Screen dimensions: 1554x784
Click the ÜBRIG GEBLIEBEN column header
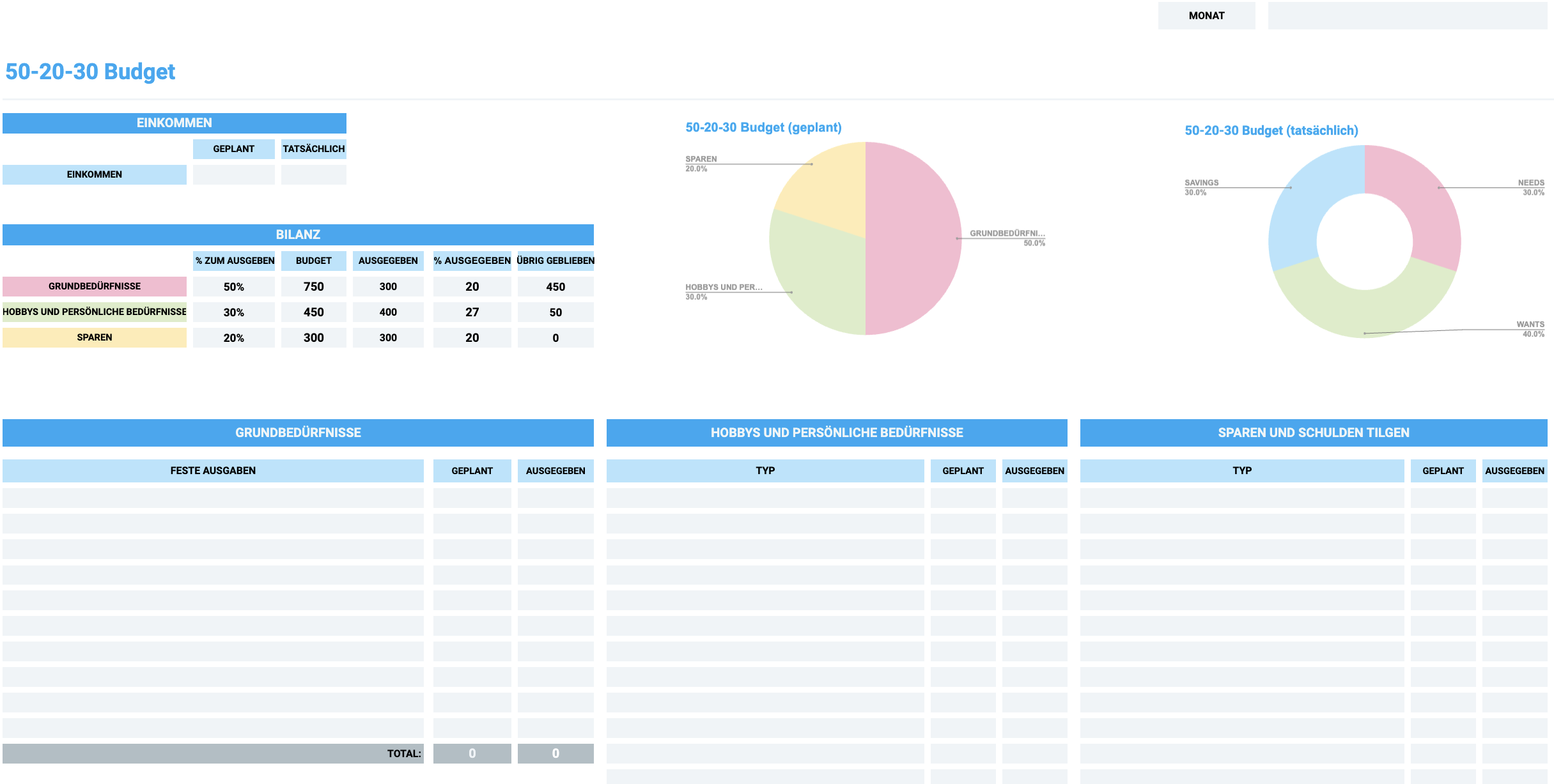(x=556, y=261)
